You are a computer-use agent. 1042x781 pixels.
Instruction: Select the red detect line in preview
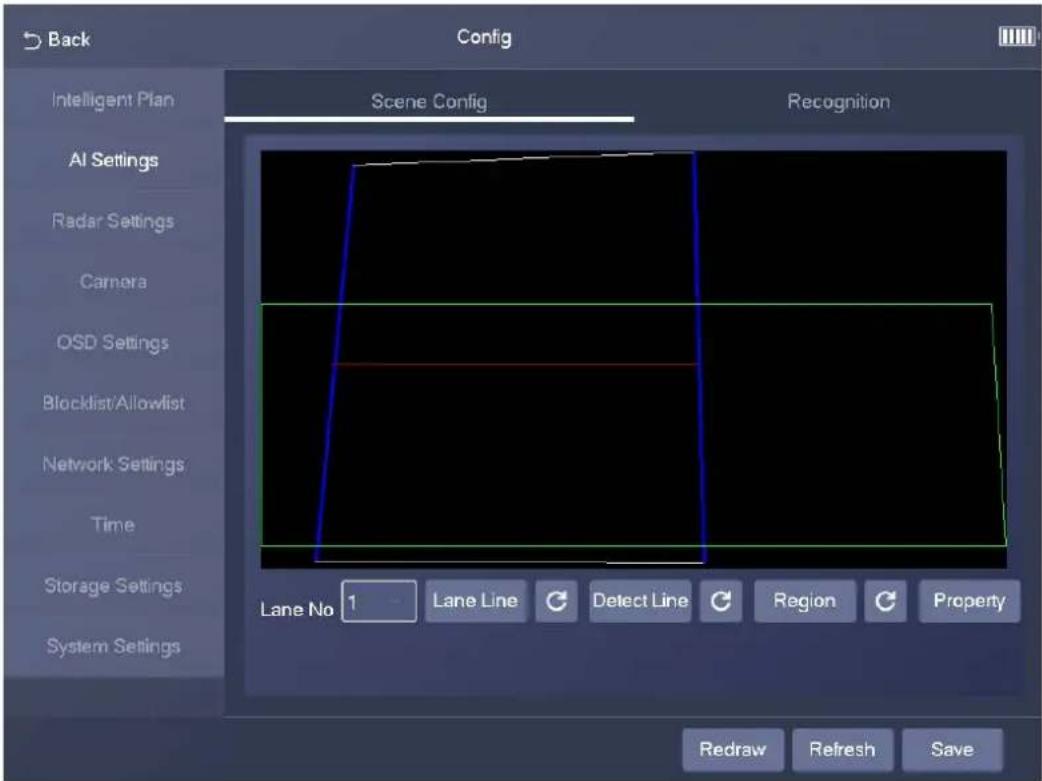pos(515,364)
